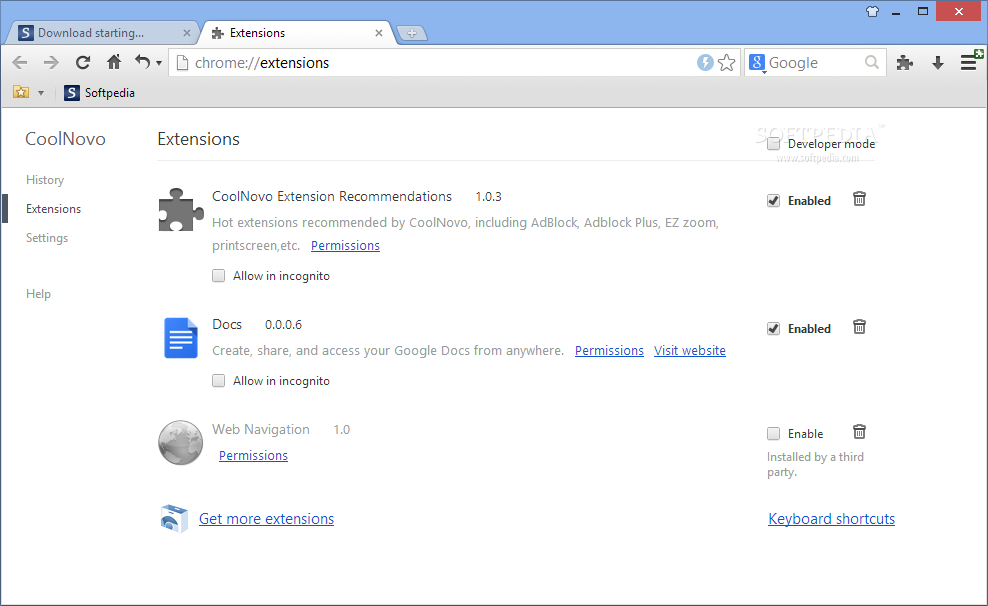Open the undo closed tab dropdown arrow
The image size is (988, 606).
click(x=159, y=63)
